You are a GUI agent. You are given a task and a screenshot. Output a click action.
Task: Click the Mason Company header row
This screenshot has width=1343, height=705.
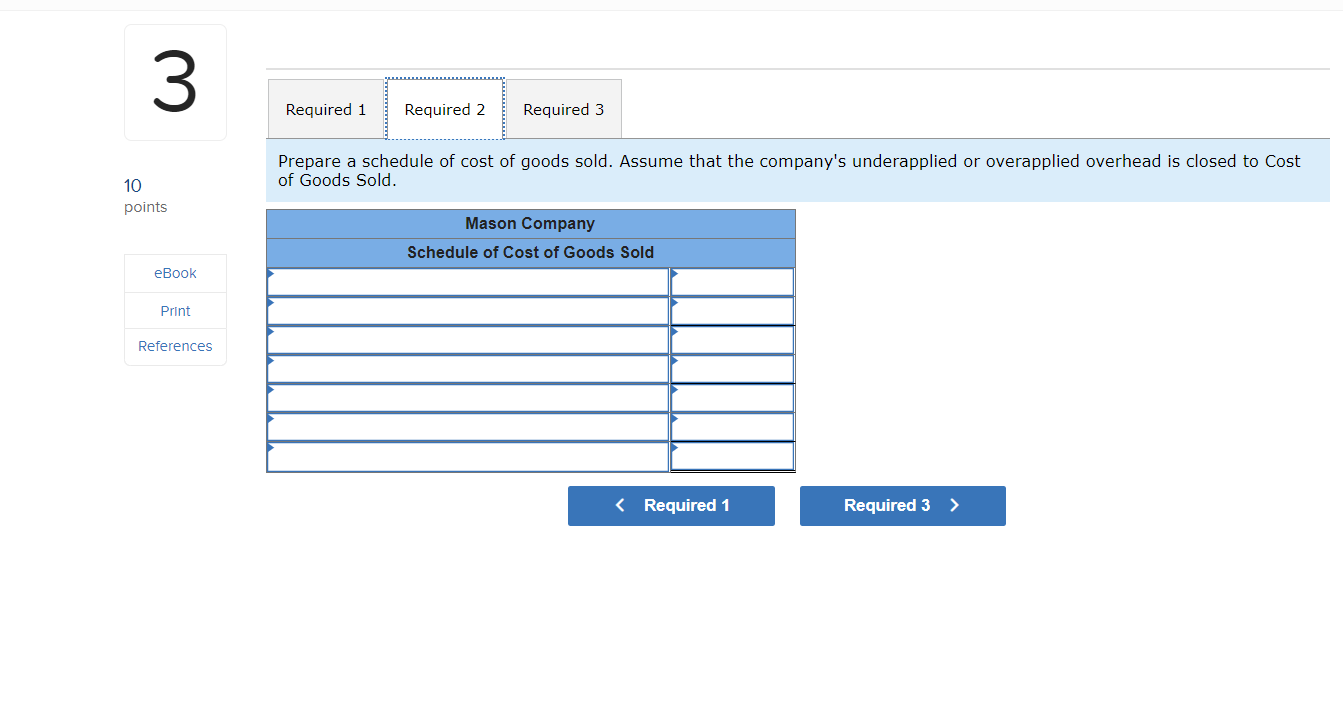tap(530, 223)
